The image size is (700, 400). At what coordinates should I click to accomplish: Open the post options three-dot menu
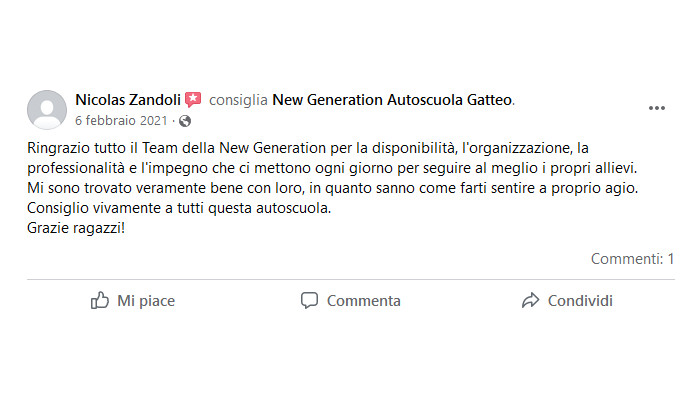coord(657,108)
